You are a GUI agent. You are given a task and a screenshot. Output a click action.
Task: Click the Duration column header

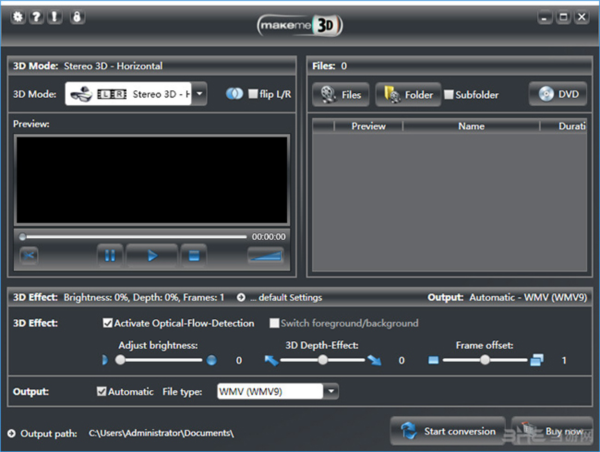tap(563, 126)
